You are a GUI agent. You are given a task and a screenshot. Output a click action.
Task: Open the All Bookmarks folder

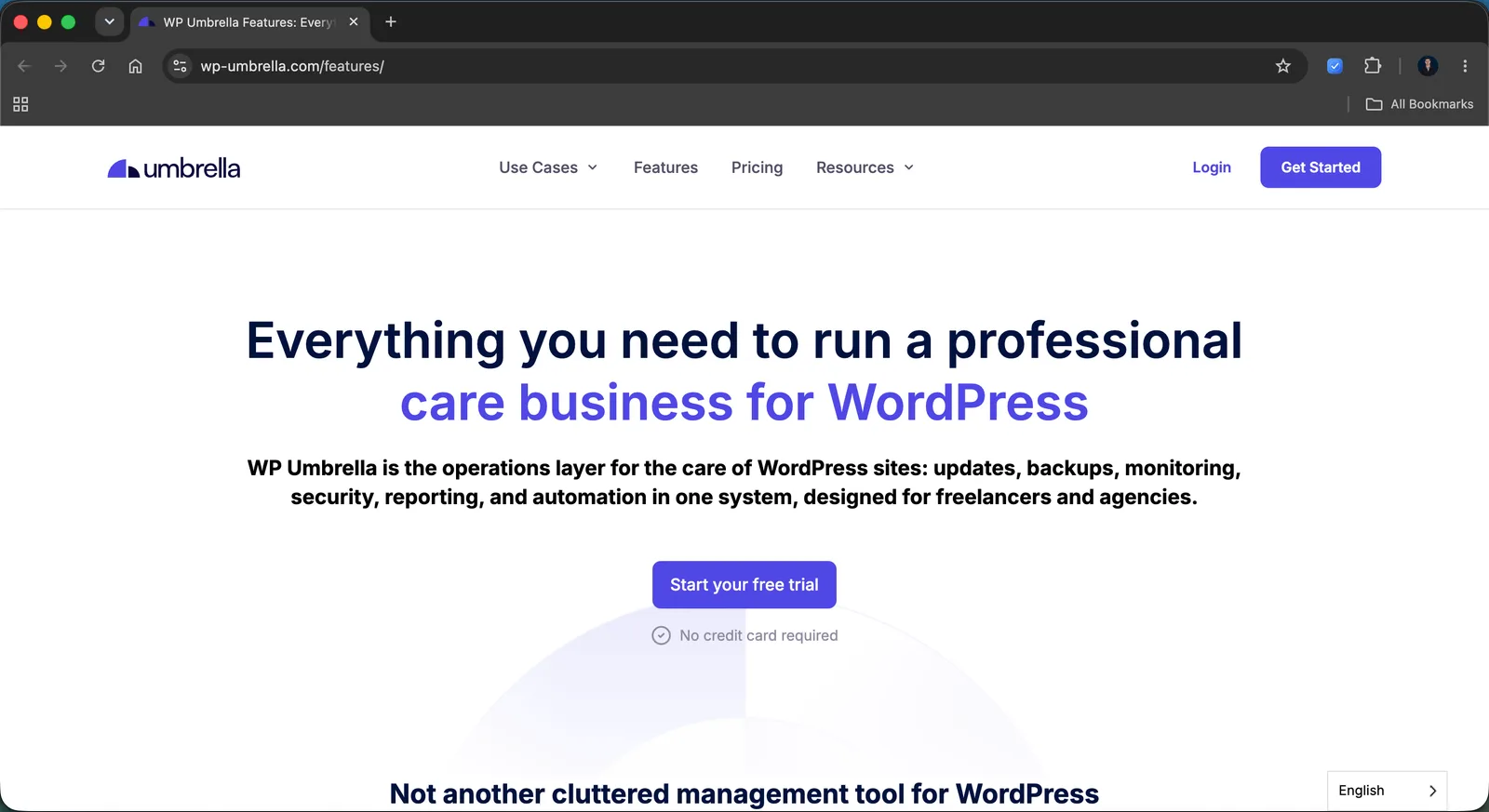(x=1419, y=104)
